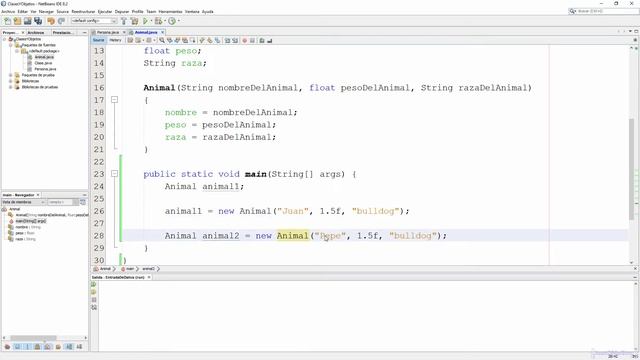Click the Last Edit icon in editor toolbar
Screen dimensions: 640x360
pos(130,40)
